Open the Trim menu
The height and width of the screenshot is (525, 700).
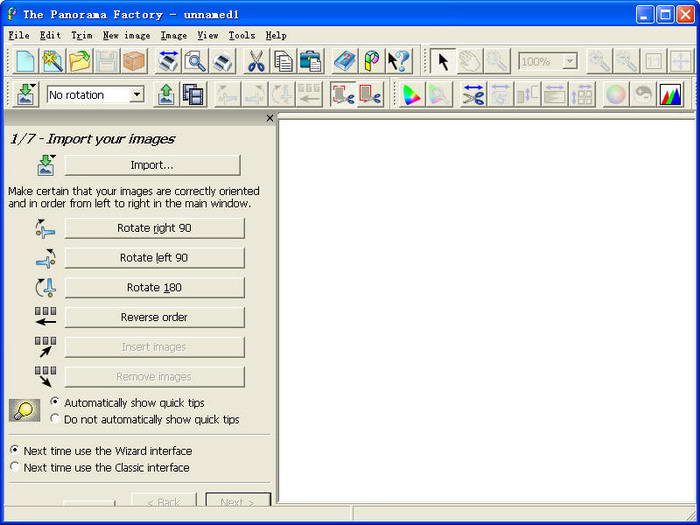pos(82,35)
